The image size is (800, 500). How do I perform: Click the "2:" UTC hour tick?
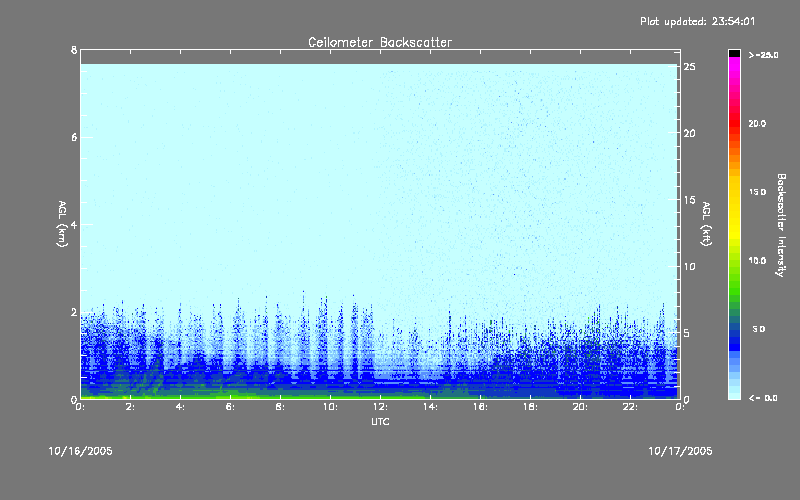coord(131,407)
